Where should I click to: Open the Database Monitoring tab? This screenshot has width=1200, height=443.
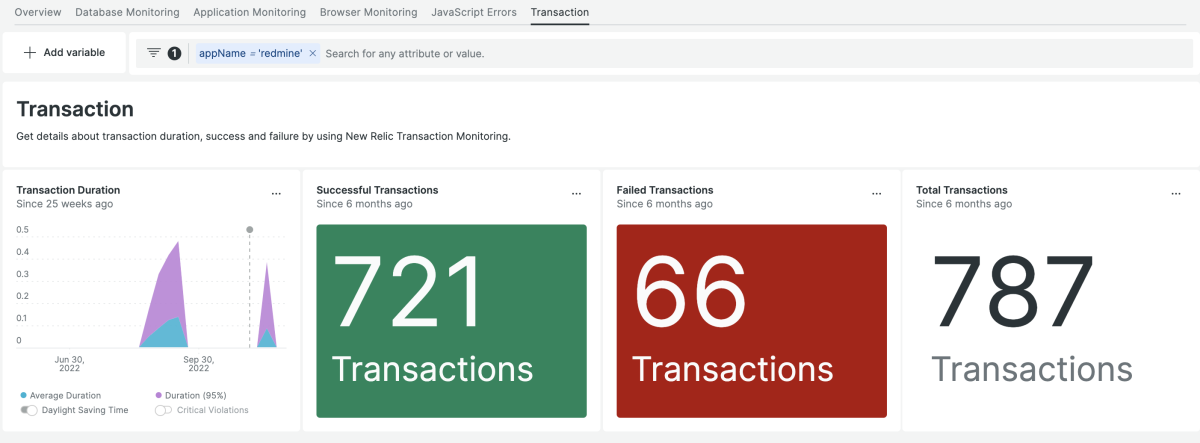[x=127, y=12]
